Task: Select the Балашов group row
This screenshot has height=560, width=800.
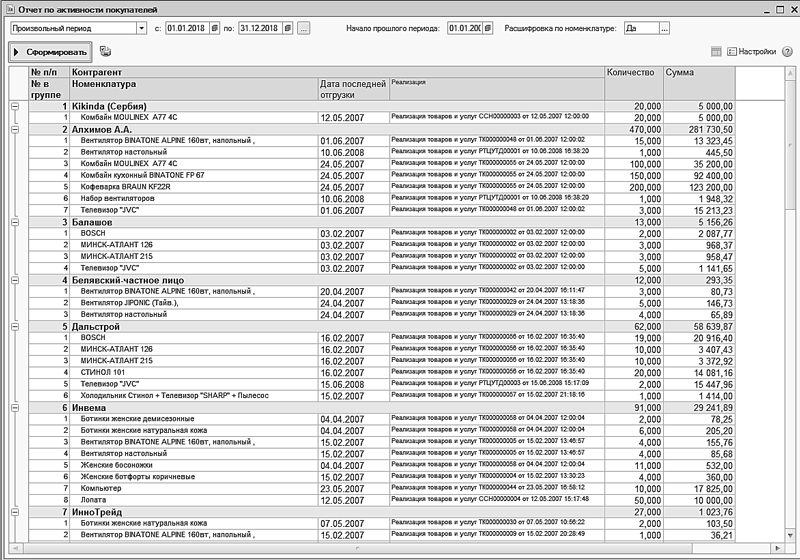Action: pos(382,222)
